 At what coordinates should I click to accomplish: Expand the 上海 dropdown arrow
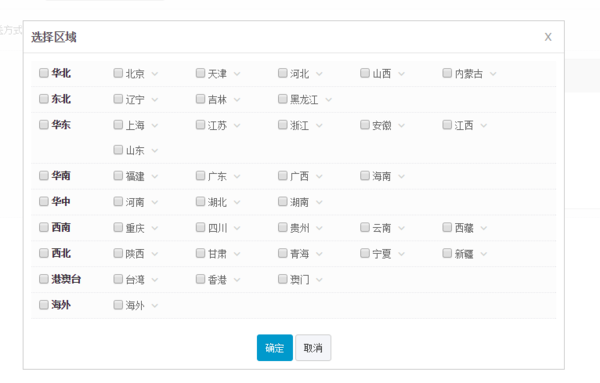(x=155, y=125)
